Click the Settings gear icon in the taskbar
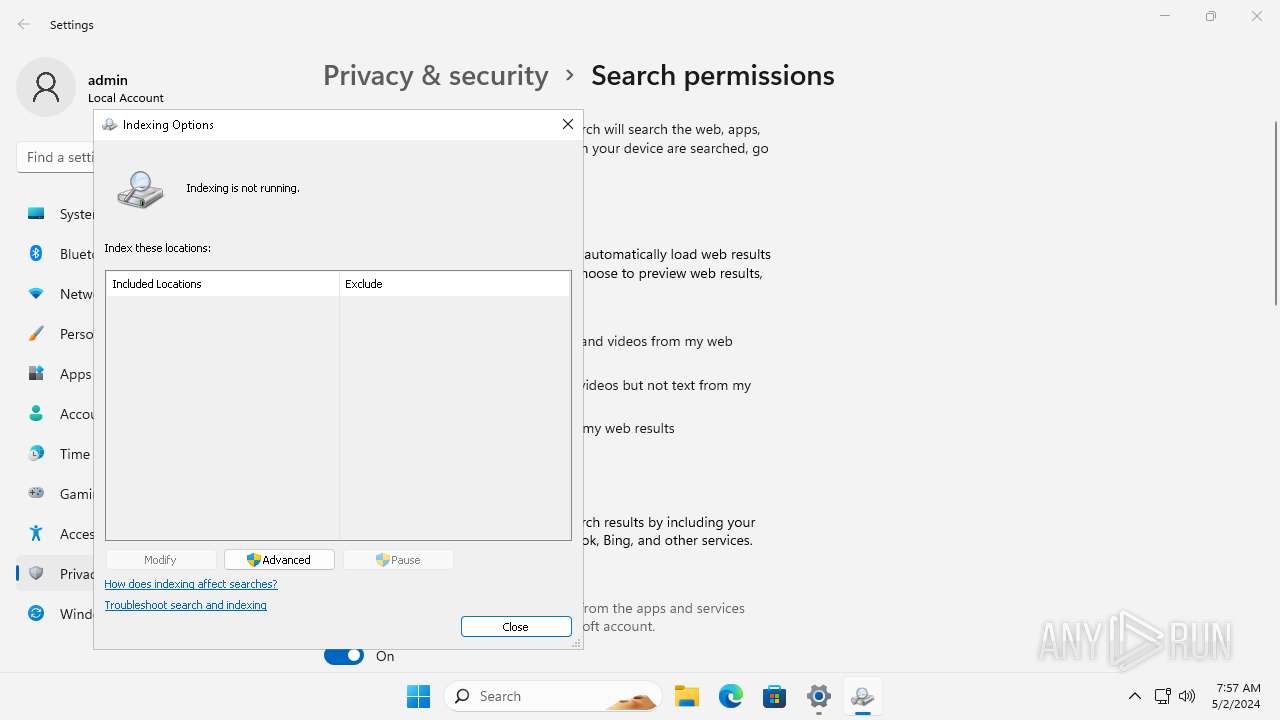The image size is (1280, 720). [x=818, y=696]
